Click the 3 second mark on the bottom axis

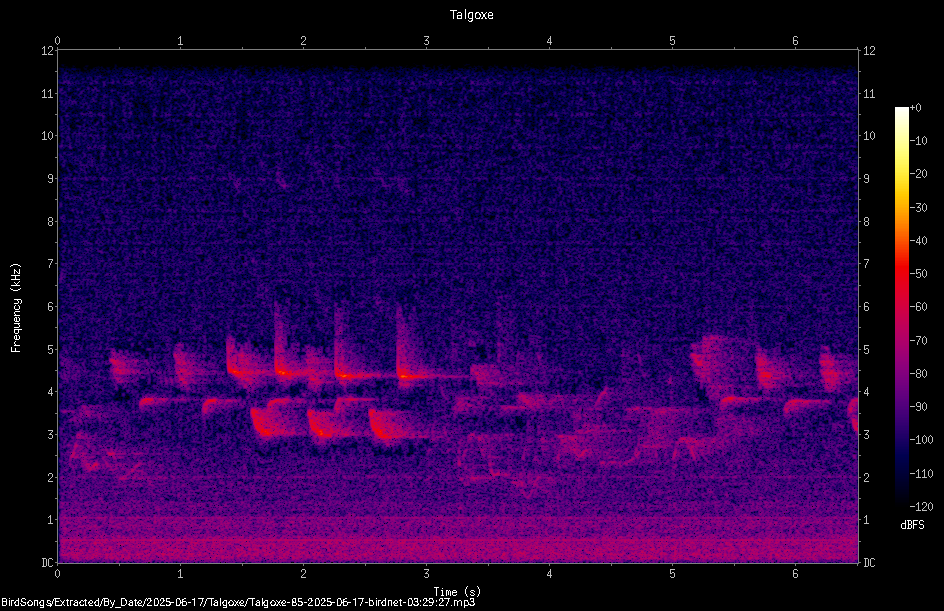point(426,574)
